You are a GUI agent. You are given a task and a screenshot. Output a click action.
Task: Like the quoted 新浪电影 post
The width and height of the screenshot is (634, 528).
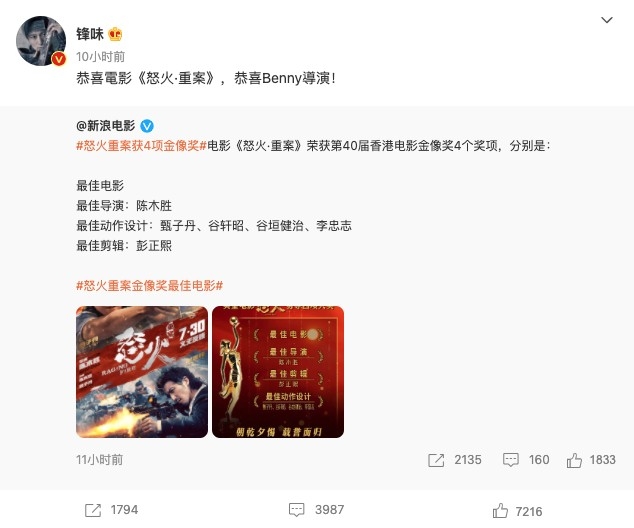[x=574, y=460]
